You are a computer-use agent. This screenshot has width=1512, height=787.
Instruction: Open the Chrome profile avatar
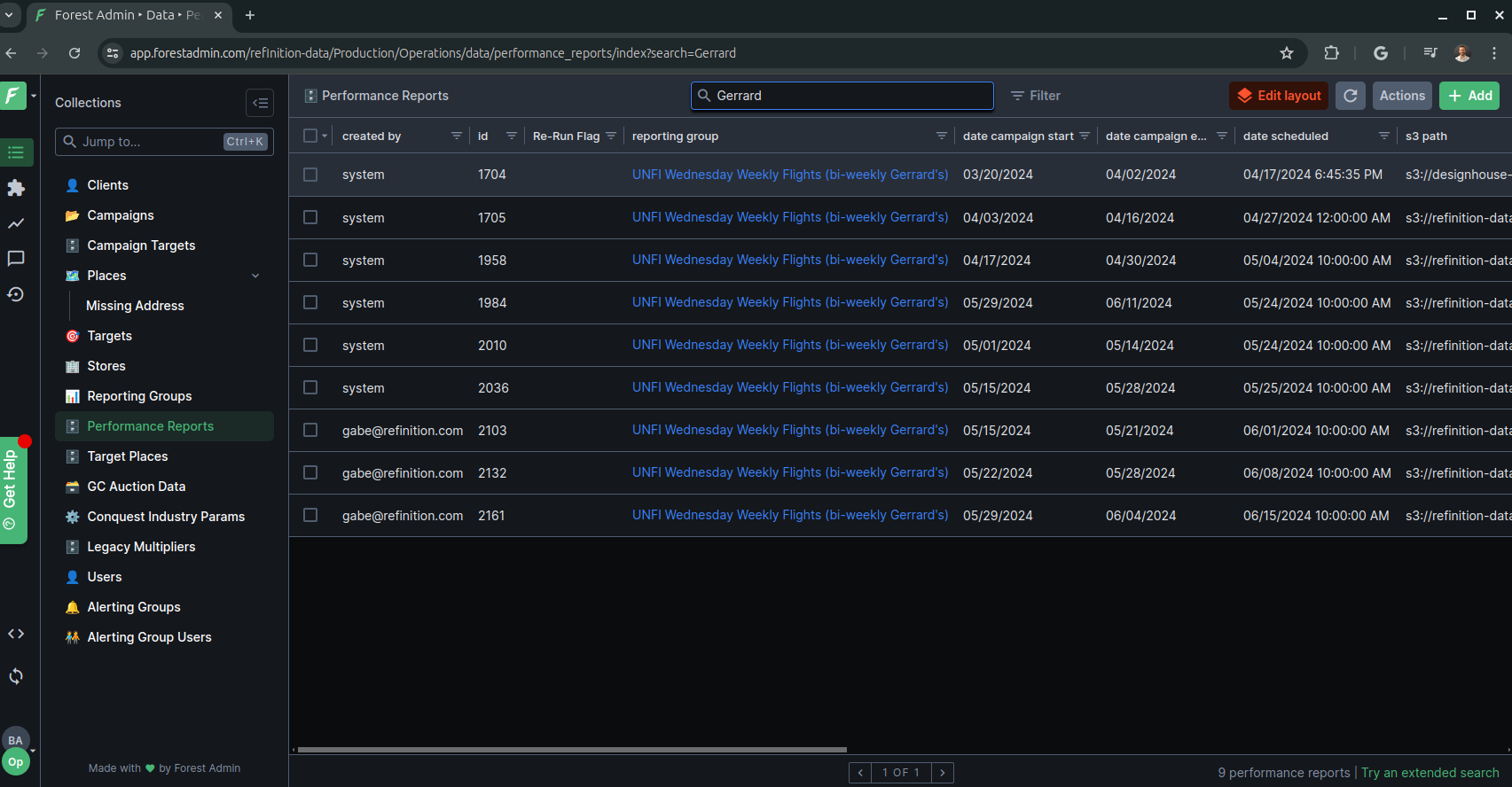(1462, 53)
